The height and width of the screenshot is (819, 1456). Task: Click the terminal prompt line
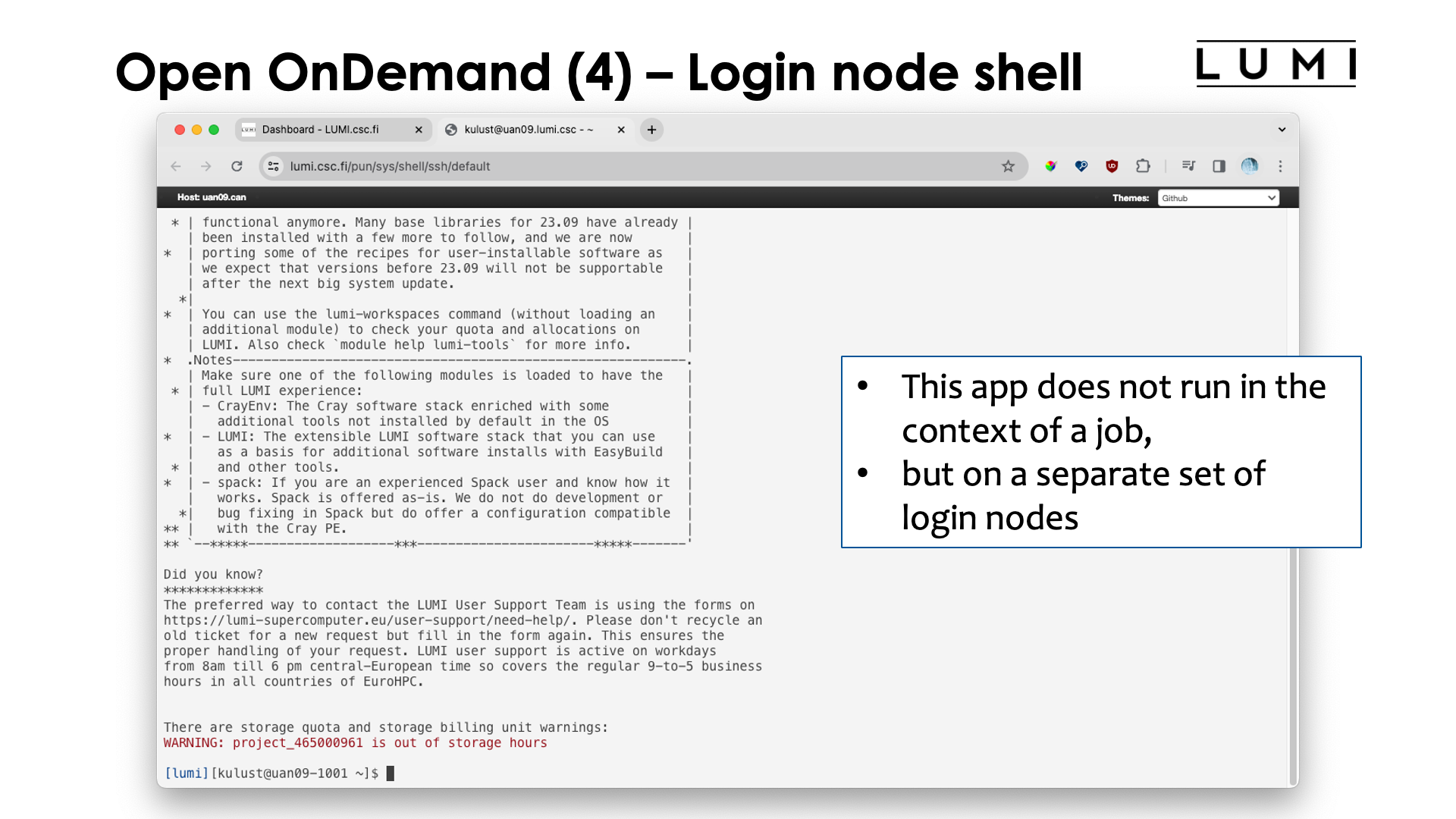click(279, 773)
